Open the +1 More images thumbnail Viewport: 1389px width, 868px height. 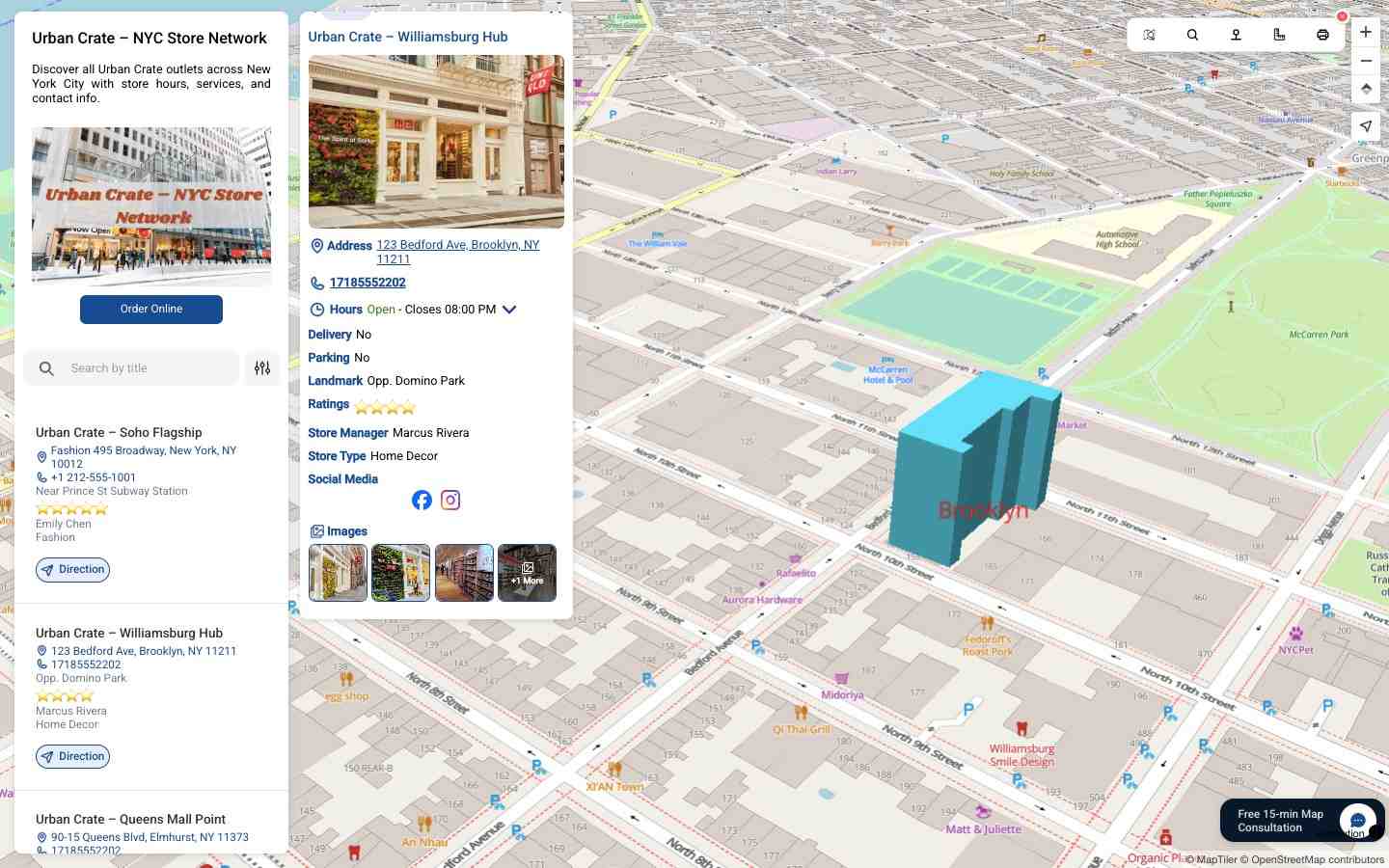coord(527,573)
